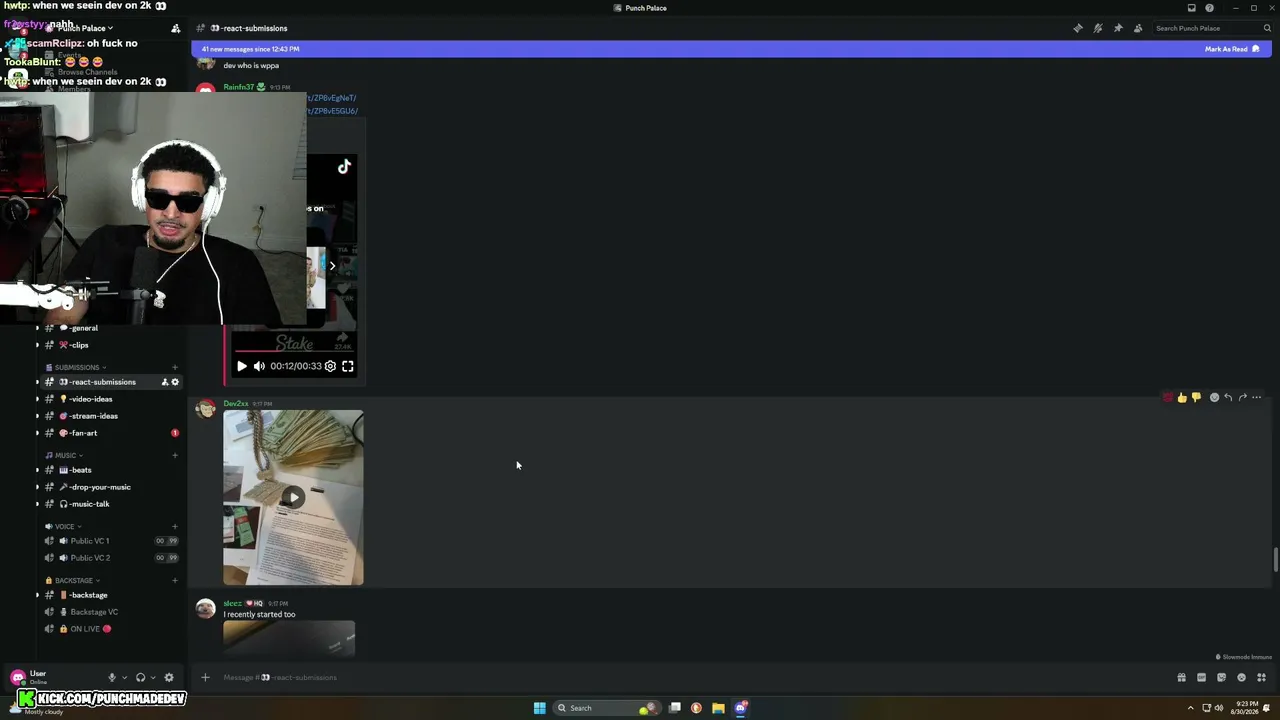1280x720 pixels.
Task: Open the message attachment plus button
Action: coord(205,677)
